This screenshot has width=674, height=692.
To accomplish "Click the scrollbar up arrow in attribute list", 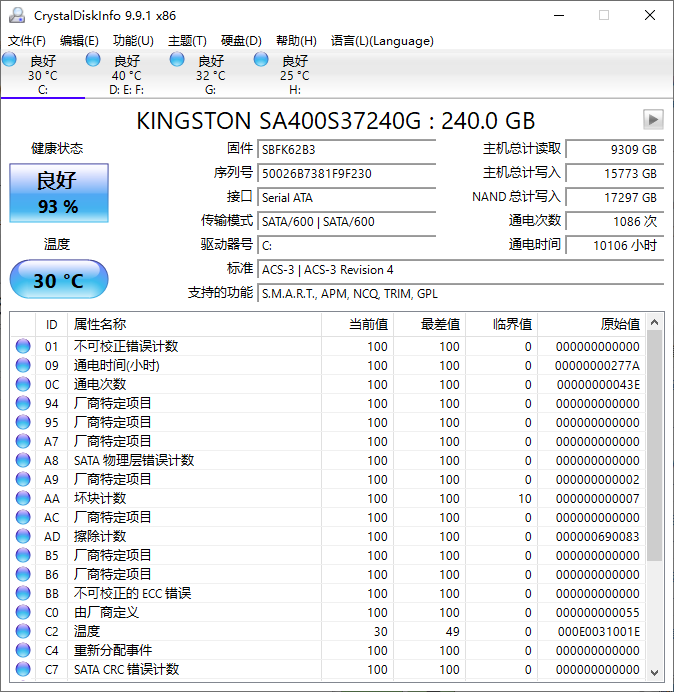I will (655, 323).
